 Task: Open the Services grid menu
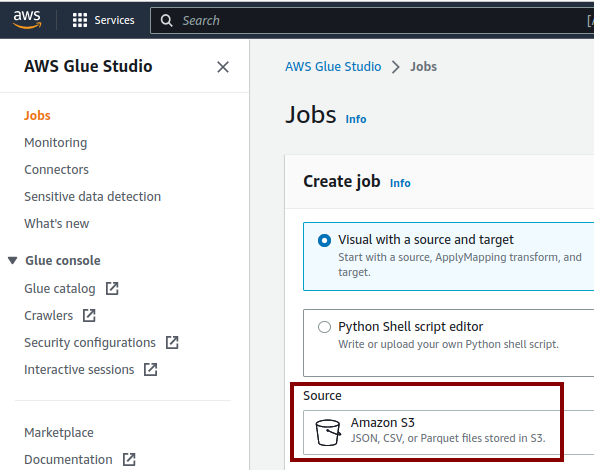tap(80, 20)
